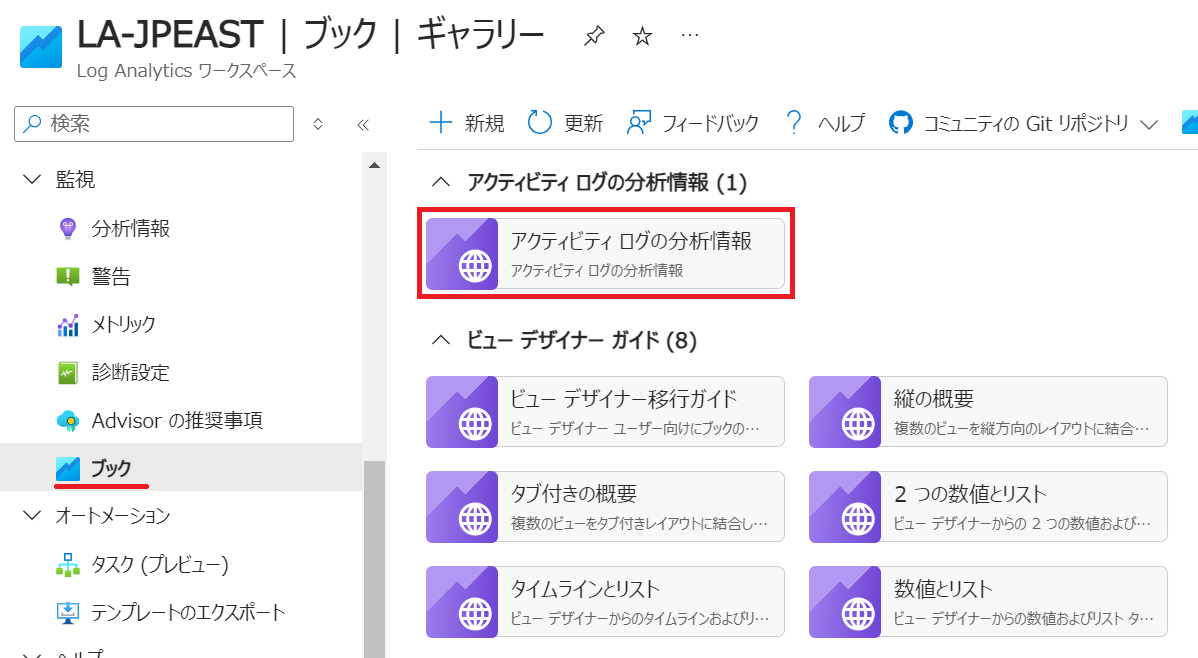Image resolution: width=1198 pixels, height=658 pixels.
Task: Click the LA-JPEAST page title text
Action: pyautogui.click(x=170, y=35)
